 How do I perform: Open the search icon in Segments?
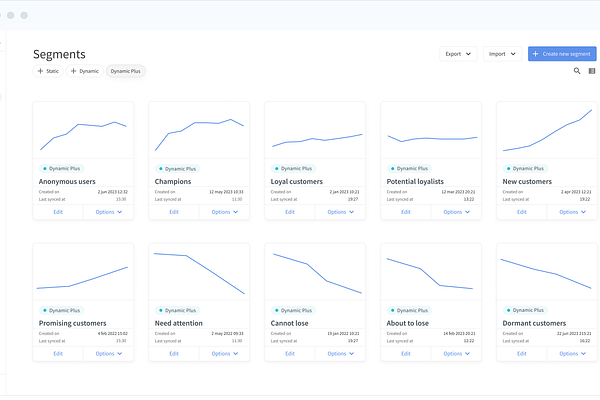[577, 71]
